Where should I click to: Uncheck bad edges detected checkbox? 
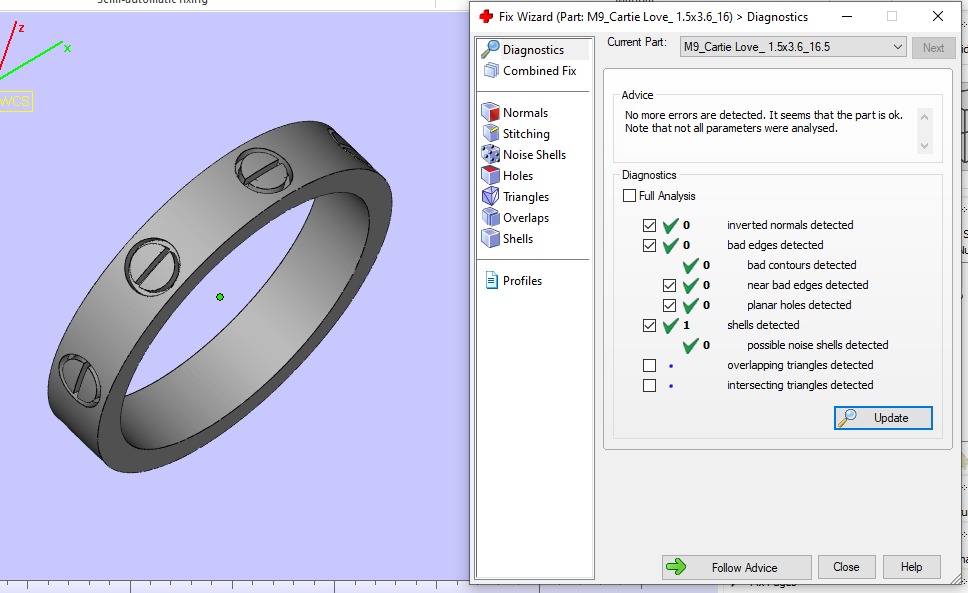click(649, 245)
